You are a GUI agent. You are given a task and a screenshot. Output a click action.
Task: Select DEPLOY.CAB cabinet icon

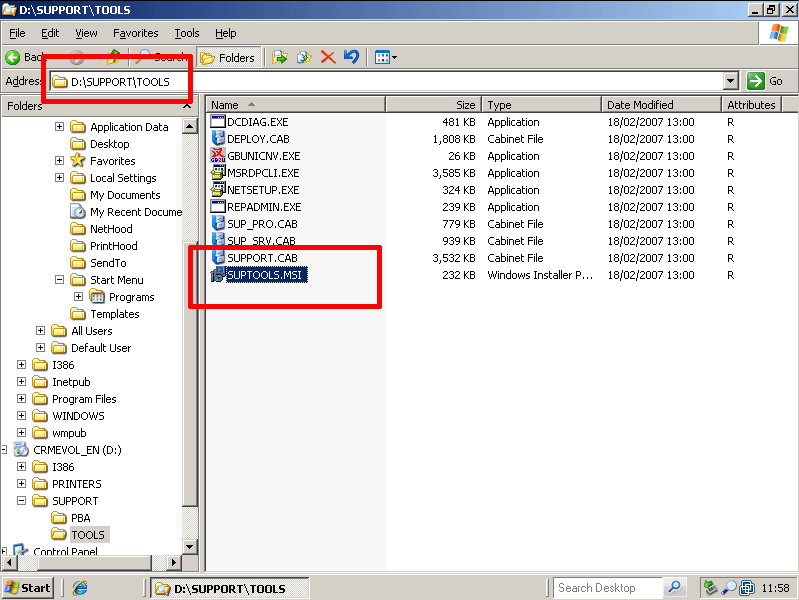pos(218,139)
